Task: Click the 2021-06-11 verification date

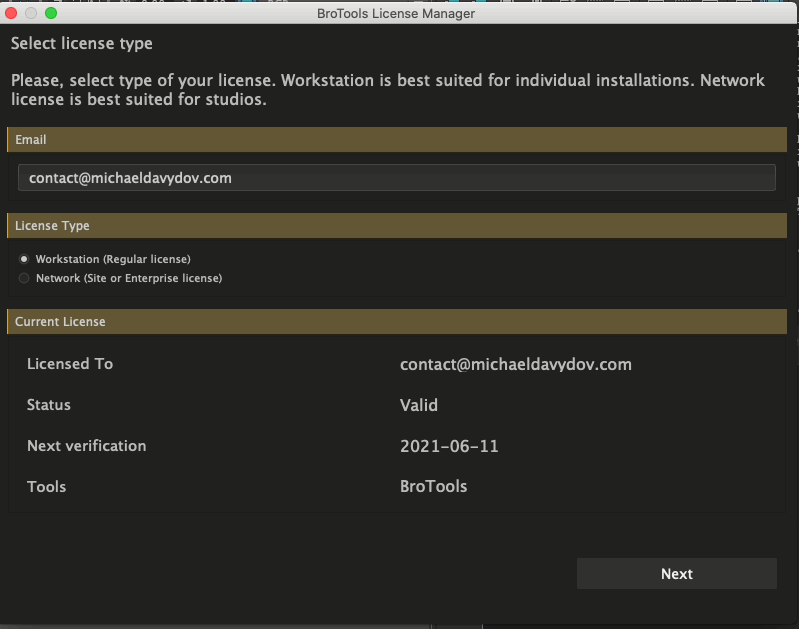Action: (x=449, y=446)
